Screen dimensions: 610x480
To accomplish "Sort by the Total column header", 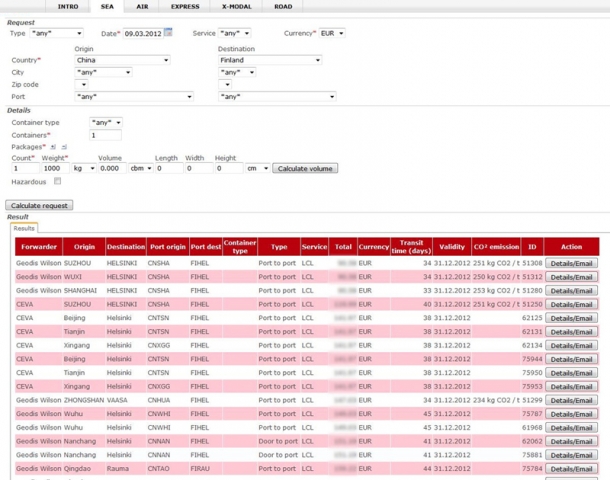I will coord(343,247).
